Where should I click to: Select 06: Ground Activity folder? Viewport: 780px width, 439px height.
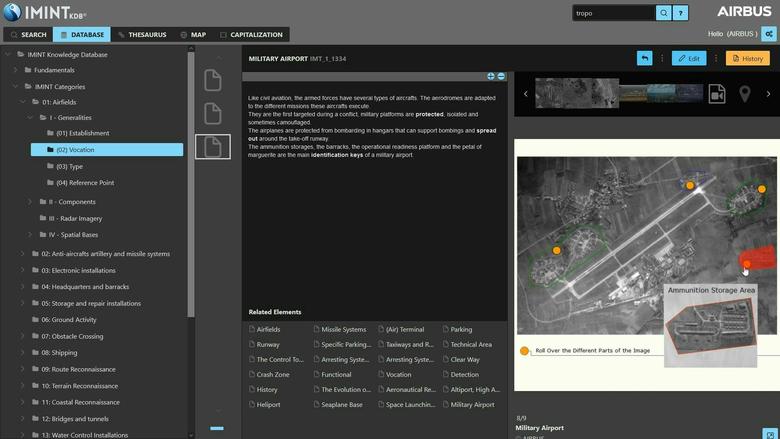tap(64, 320)
